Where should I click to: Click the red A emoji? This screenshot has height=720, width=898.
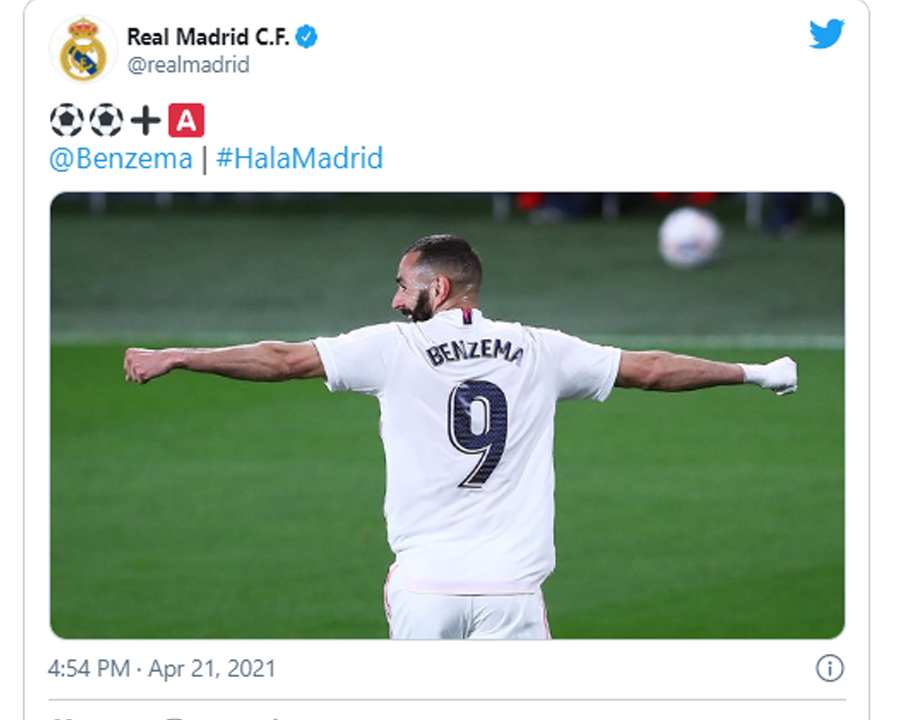pos(186,120)
